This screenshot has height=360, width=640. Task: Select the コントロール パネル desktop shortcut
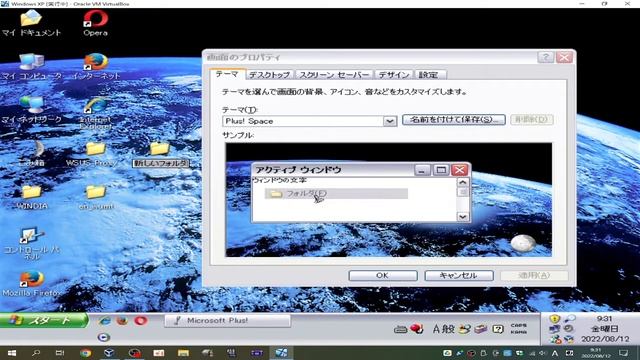[31, 244]
